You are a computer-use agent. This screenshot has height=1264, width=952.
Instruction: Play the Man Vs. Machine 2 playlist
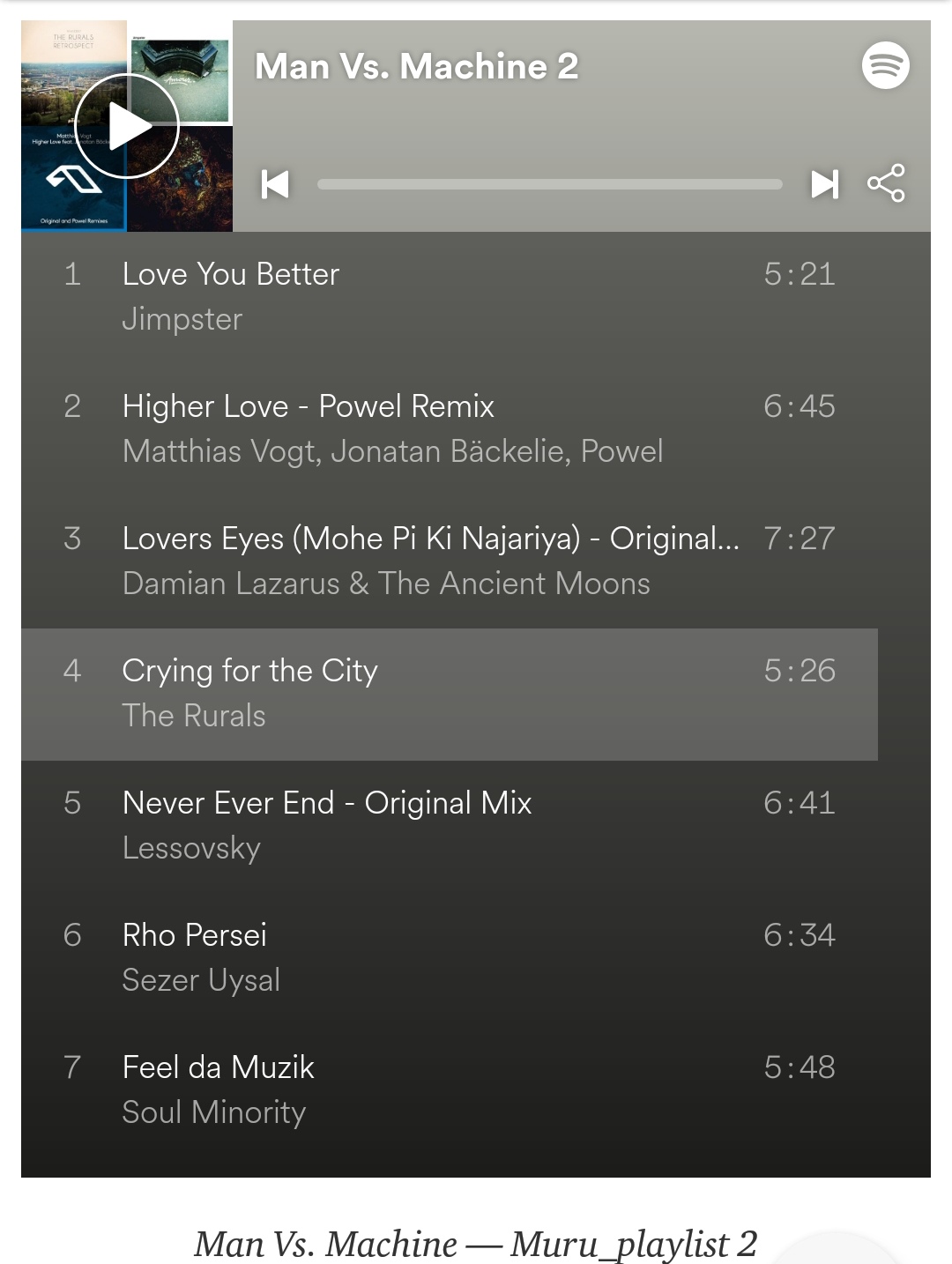tap(127, 126)
